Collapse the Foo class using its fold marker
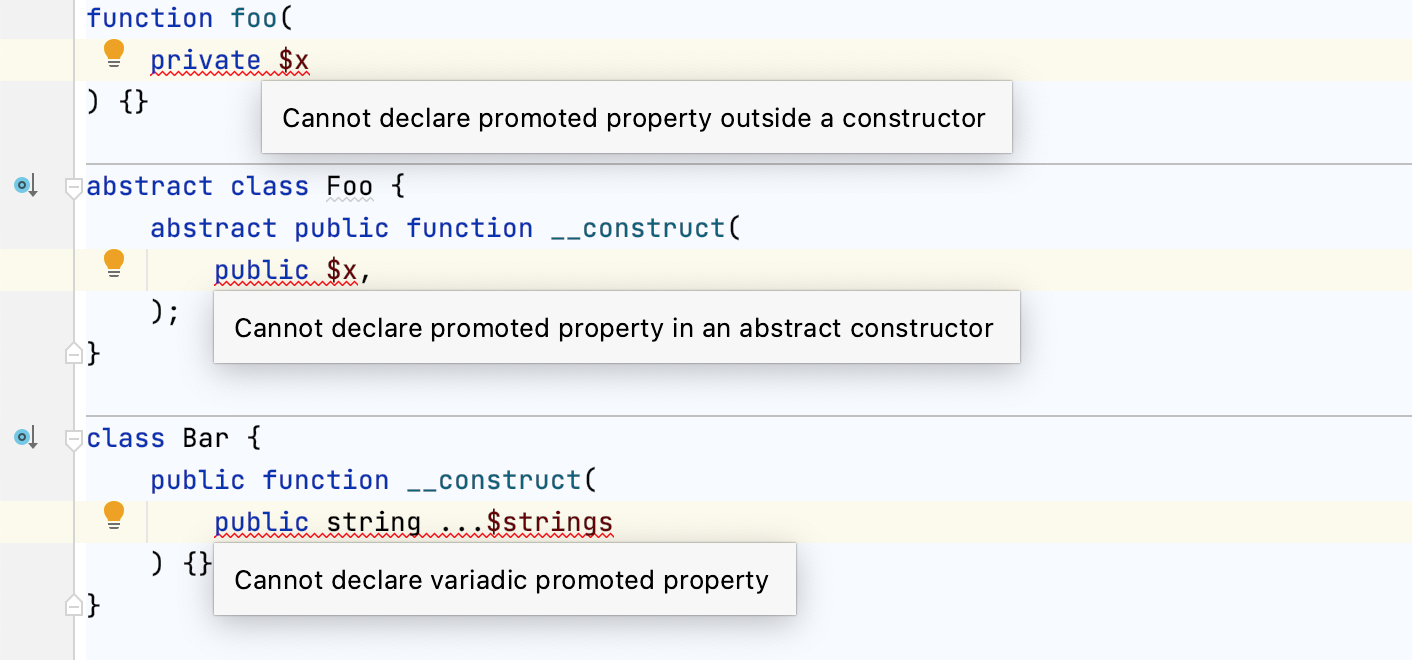 [71, 188]
